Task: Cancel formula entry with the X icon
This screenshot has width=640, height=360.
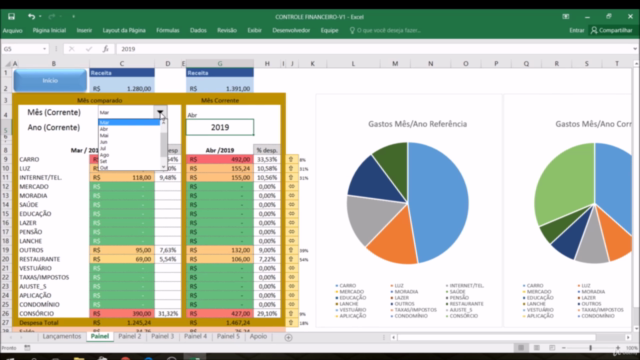Action: (71, 49)
